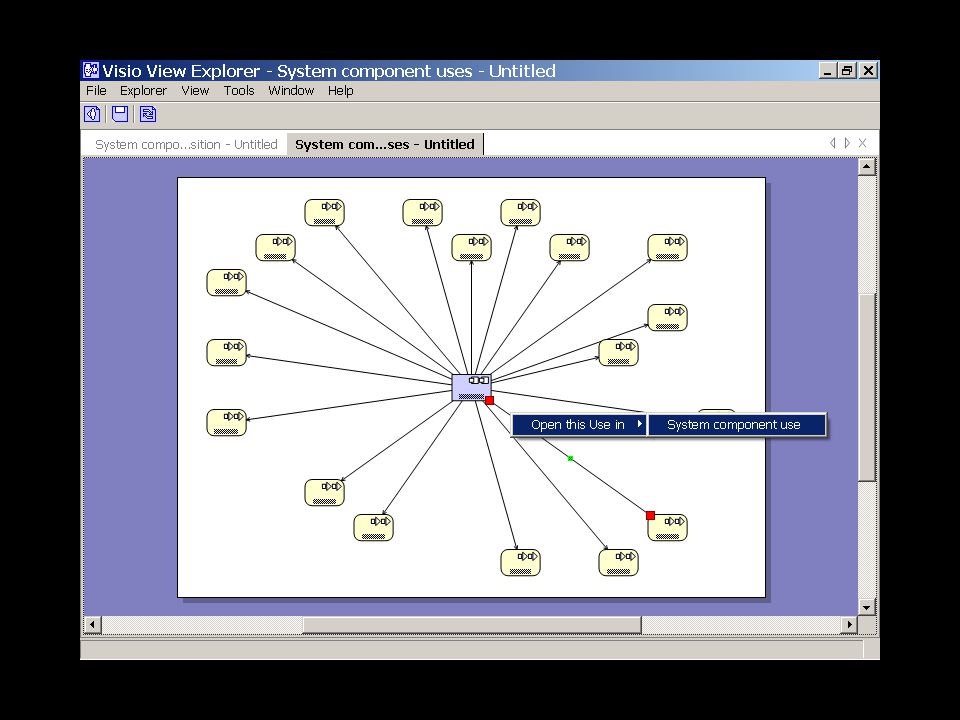Viewport: 960px width, 720px height.
Task: Choose 'System component use' from the submenu
Action: (737, 424)
